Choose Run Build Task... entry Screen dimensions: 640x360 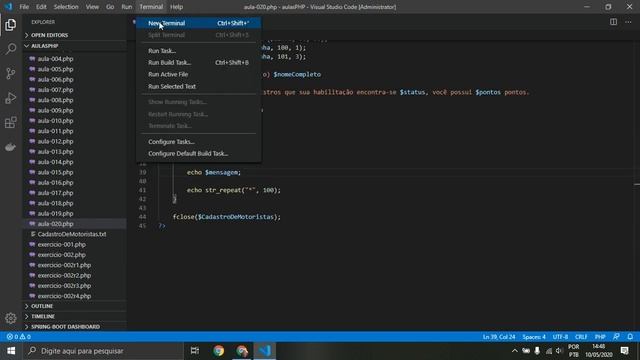coord(198,62)
